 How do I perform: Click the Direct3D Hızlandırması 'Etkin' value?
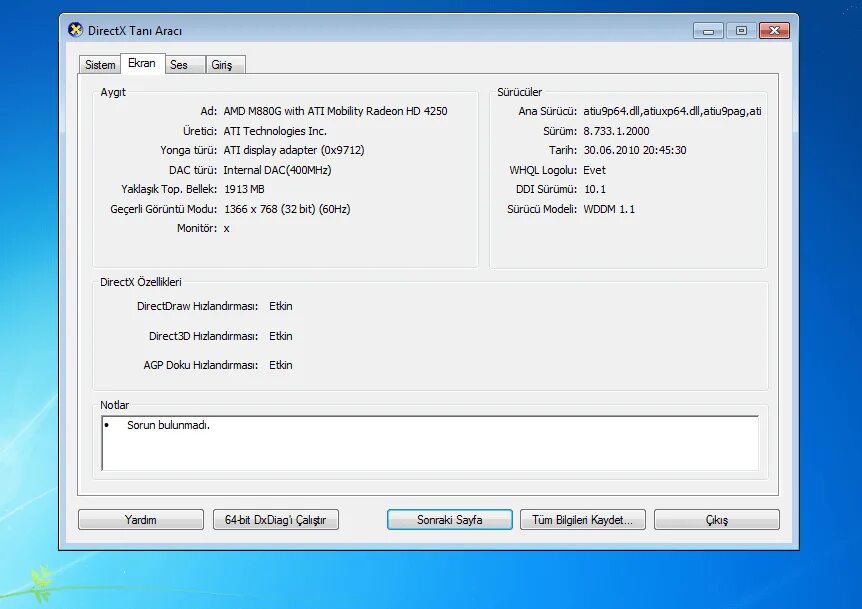coord(280,336)
